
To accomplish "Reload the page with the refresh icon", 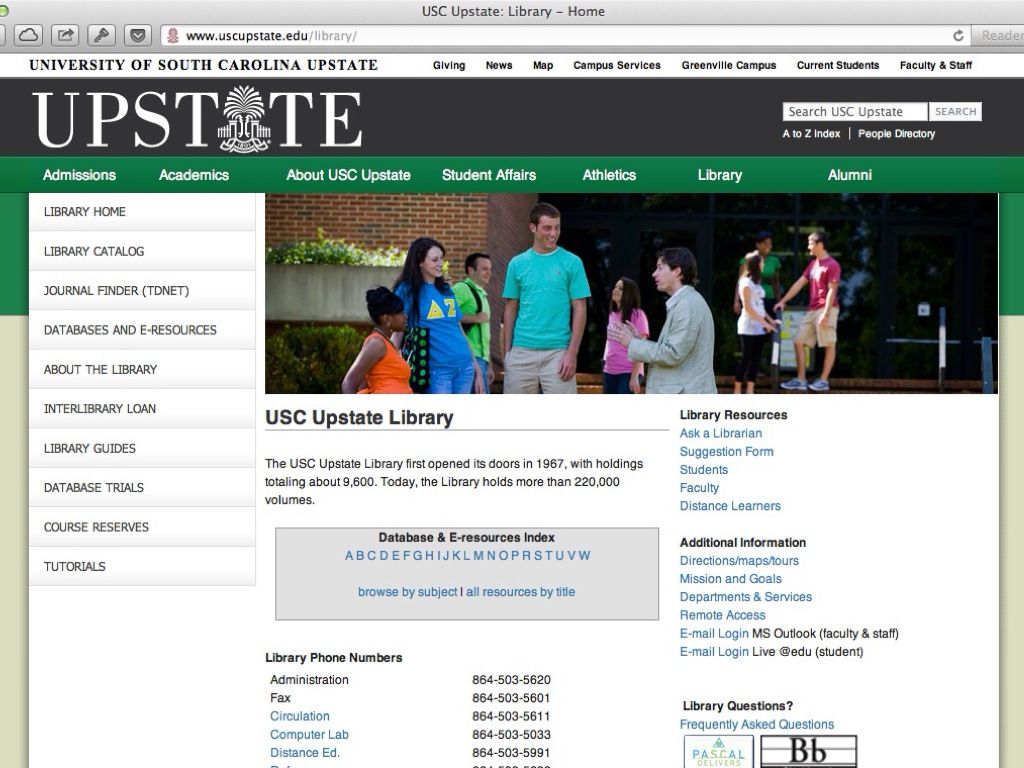I will click(958, 36).
